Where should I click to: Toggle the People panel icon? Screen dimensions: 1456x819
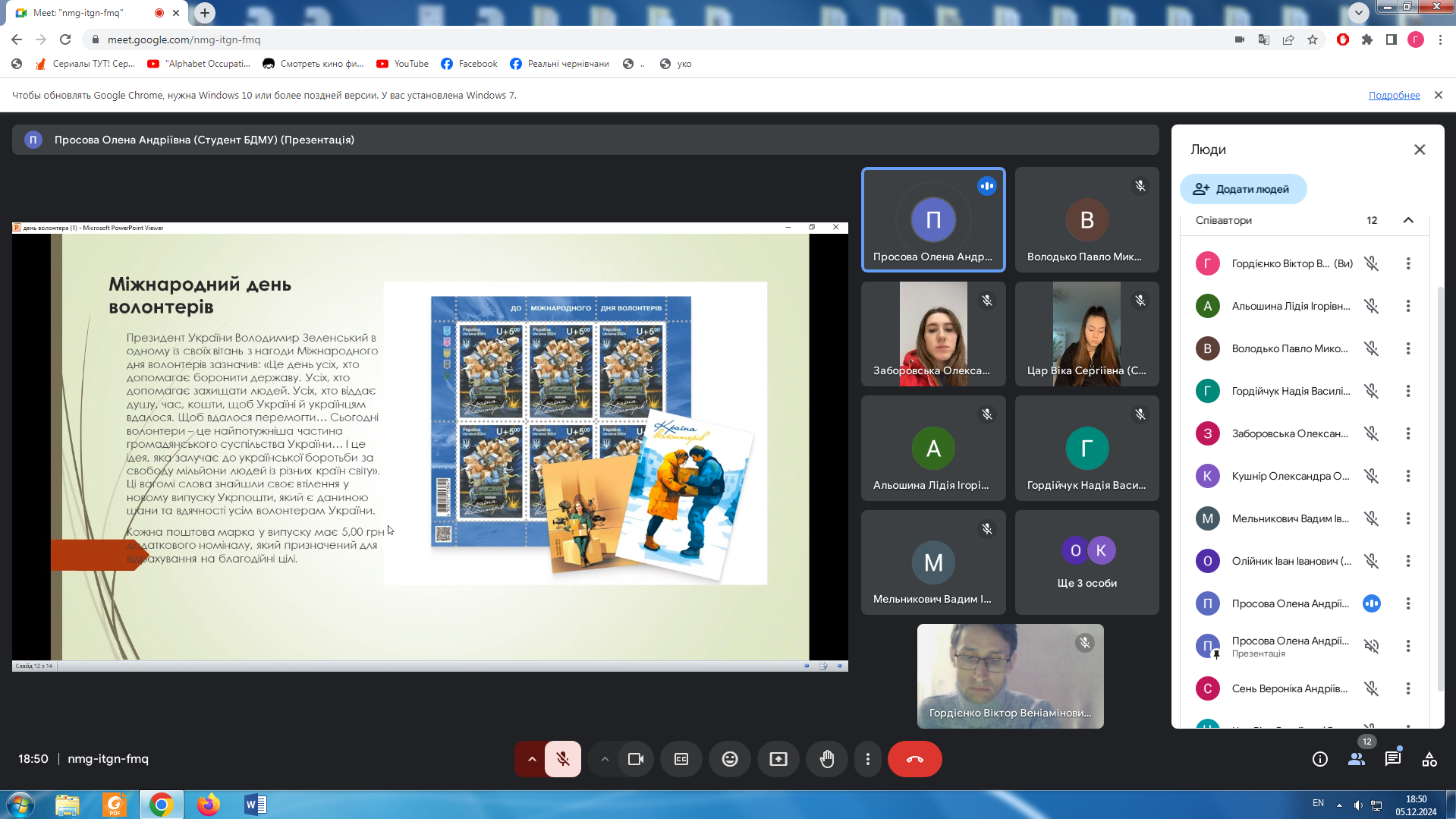pos(1357,759)
